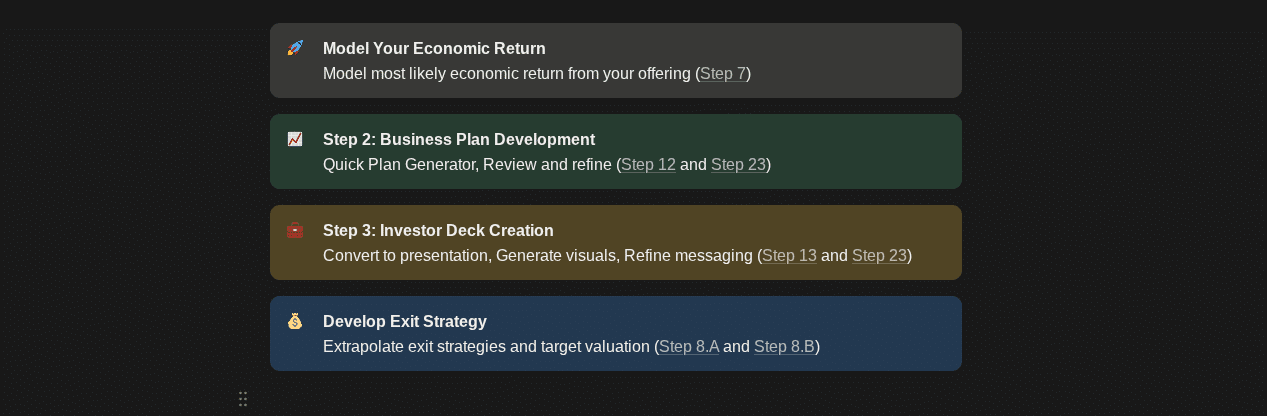1267x416 pixels.
Task: Click the six-dot drag handle below the callouts
Action: pyautogui.click(x=243, y=399)
